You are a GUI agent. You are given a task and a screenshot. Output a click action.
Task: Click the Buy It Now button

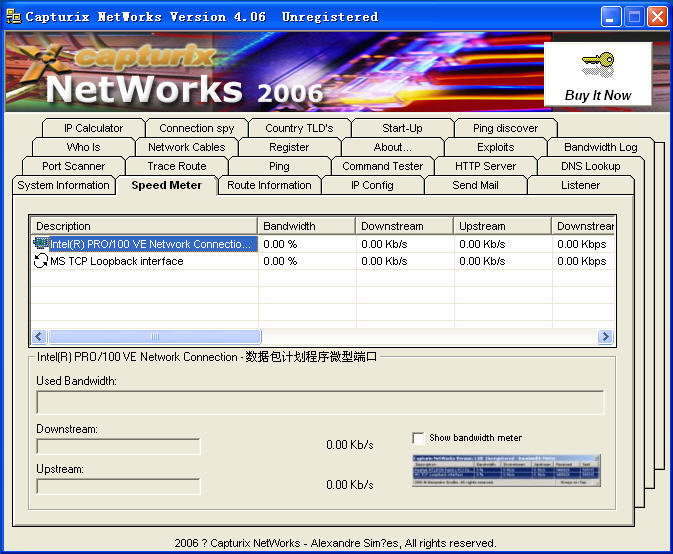click(x=598, y=74)
